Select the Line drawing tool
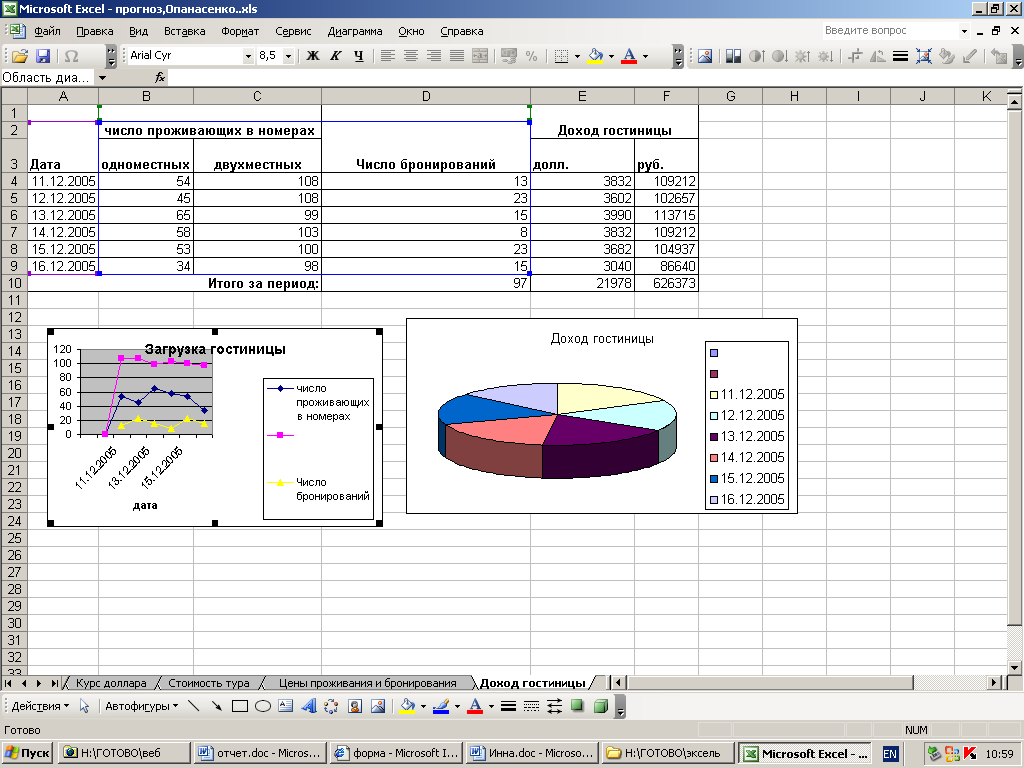 pyautogui.click(x=193, y=706)
